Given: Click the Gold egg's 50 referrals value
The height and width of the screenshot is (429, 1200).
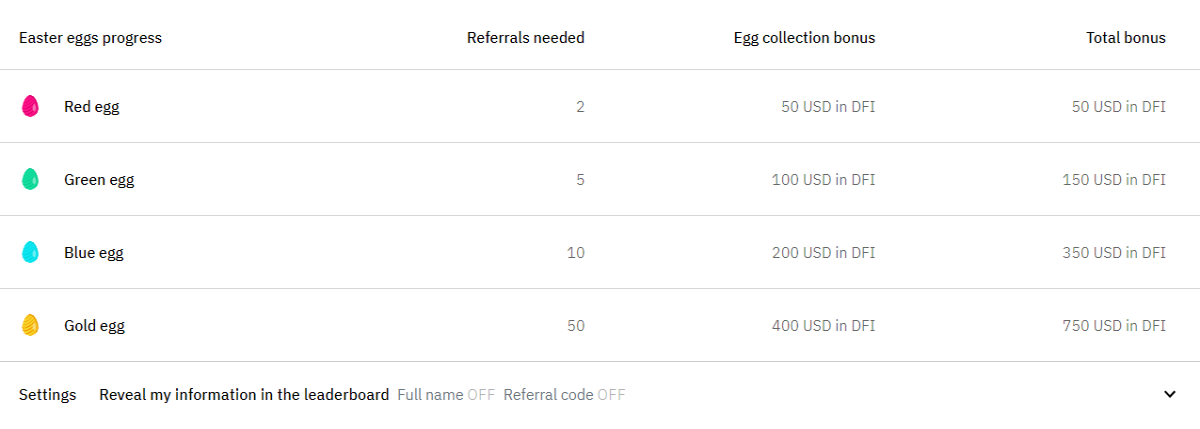Looking at the screenshot, I should click(x=575, y=325).
